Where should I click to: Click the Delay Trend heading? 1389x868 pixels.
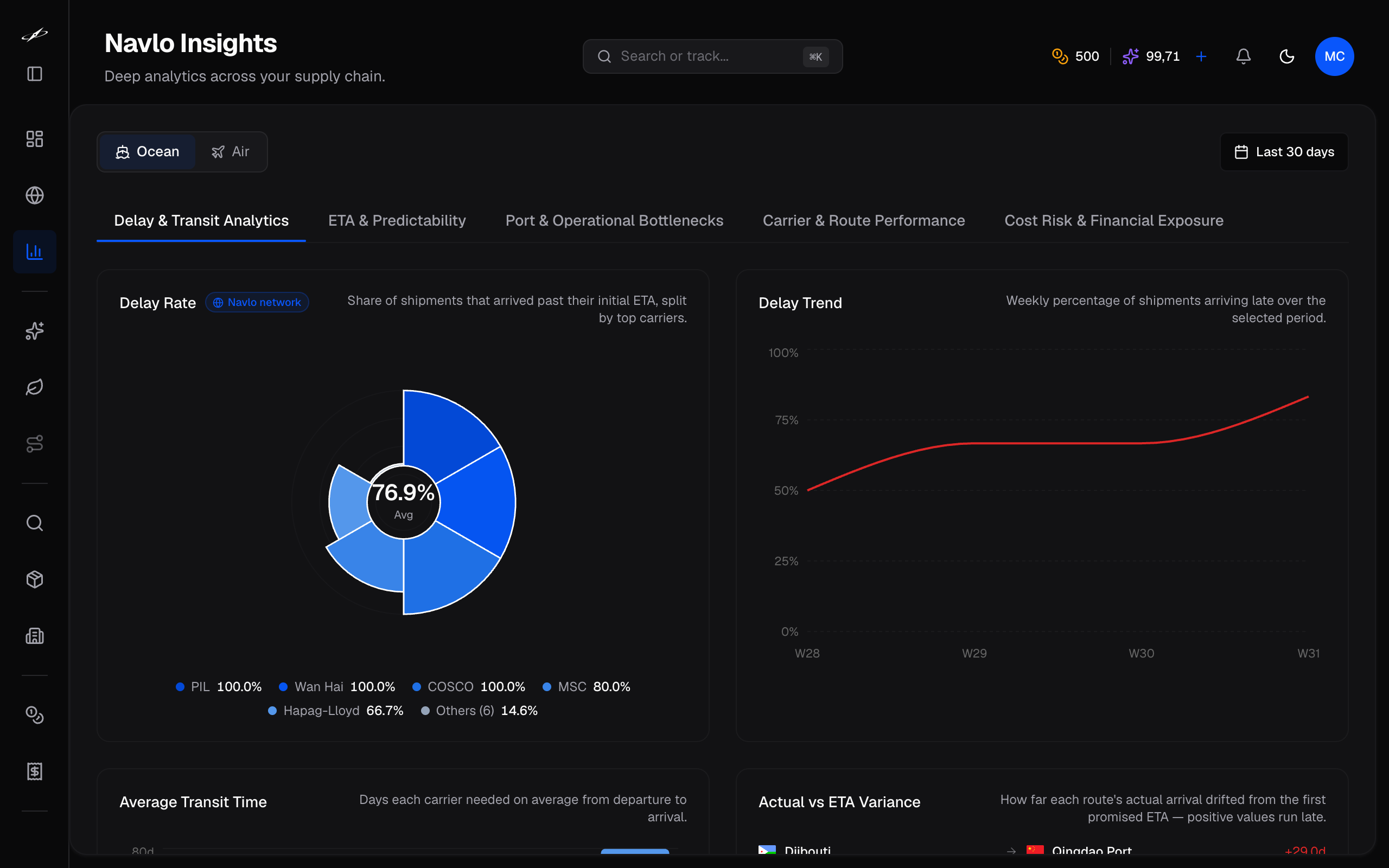[x=800, y=303]
